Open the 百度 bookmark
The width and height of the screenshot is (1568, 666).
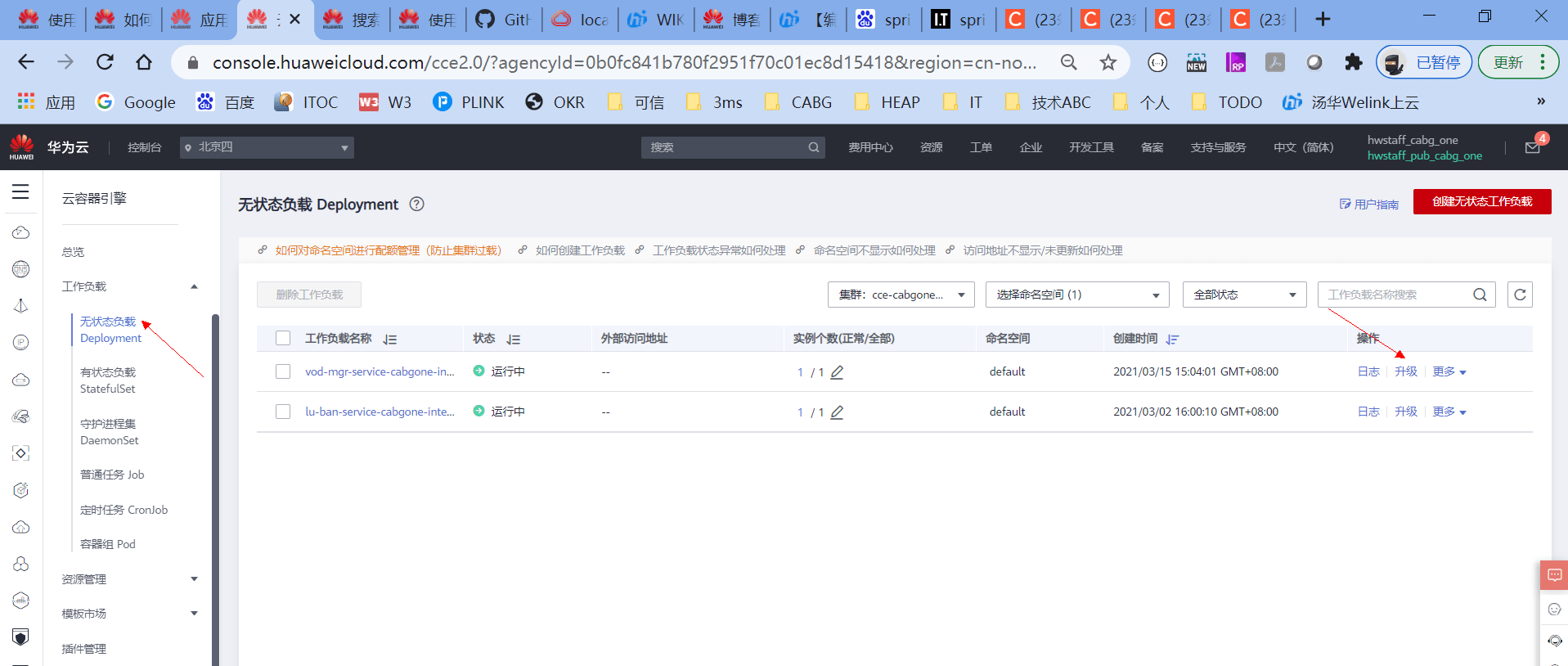[226, 102]
